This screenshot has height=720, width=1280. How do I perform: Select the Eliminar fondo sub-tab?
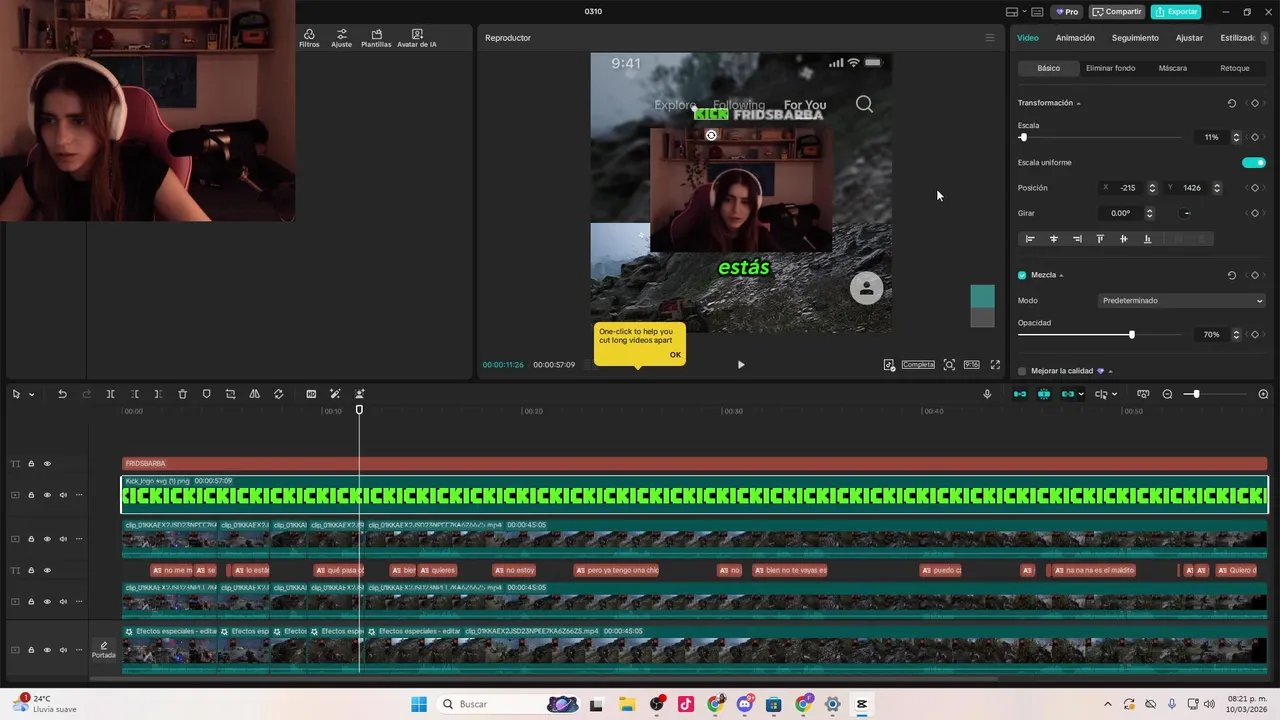(1110, 68)
